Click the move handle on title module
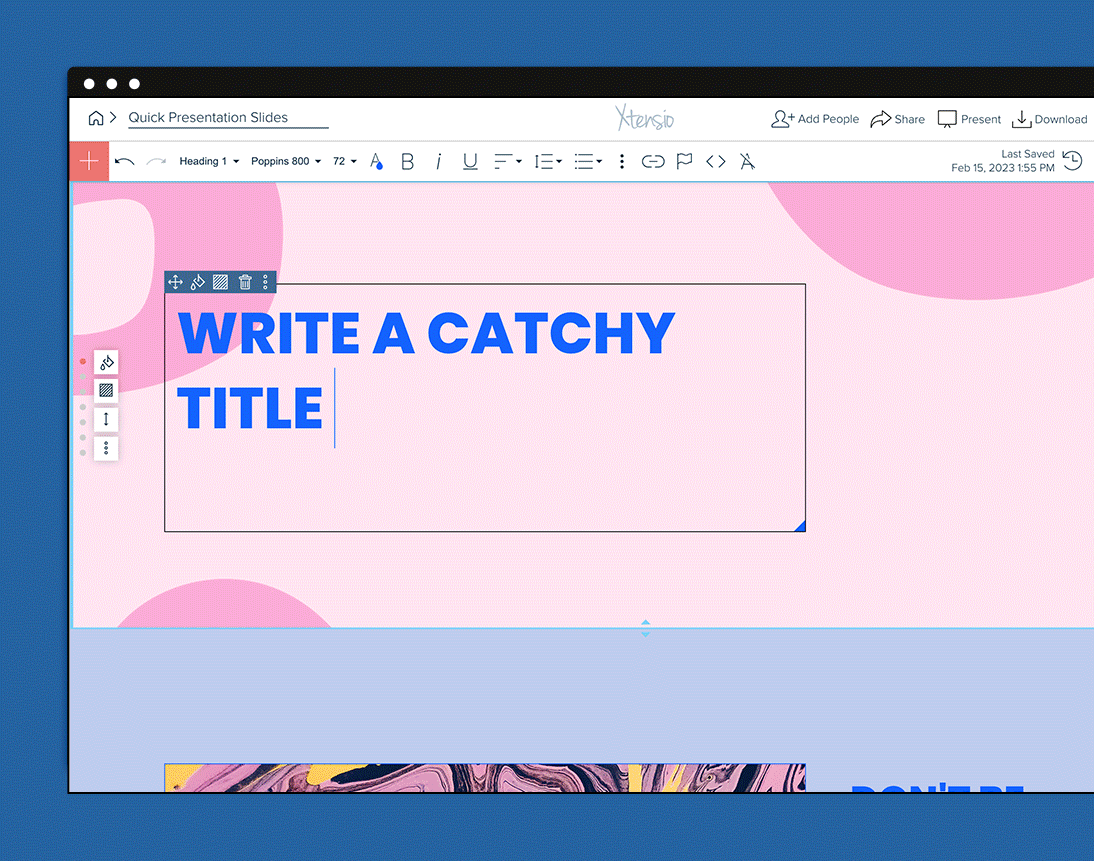The height and width of the screenshot is (861, 1094). click(x=175, y=282)
